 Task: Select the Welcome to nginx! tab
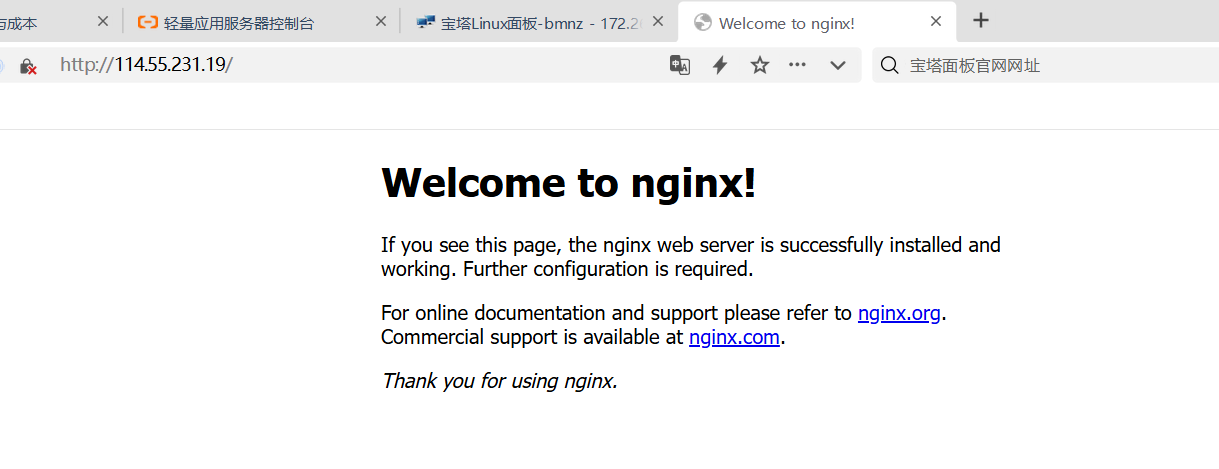817,21
